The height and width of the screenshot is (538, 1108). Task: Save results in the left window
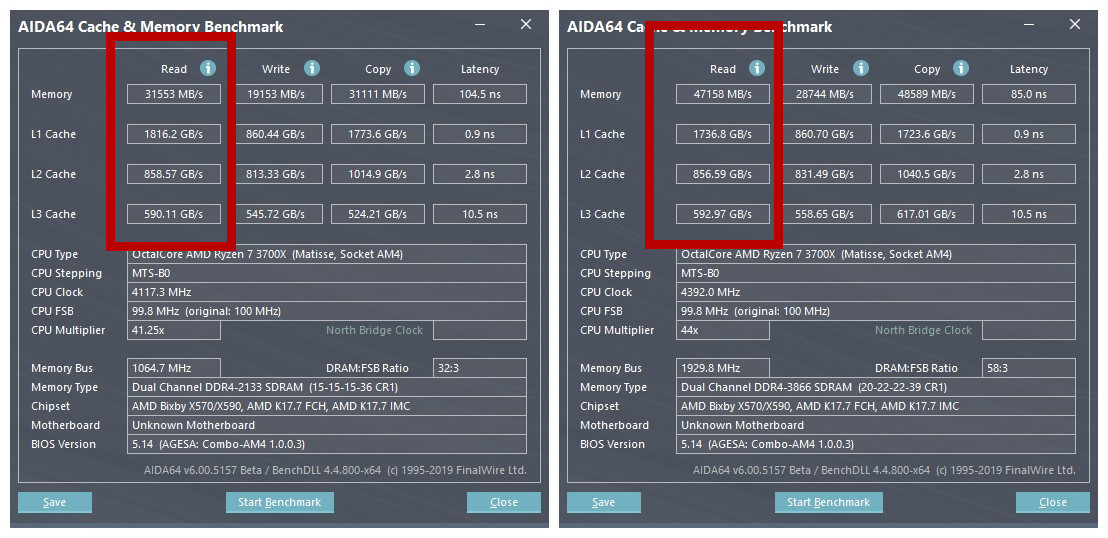click(x=54, y=502)
